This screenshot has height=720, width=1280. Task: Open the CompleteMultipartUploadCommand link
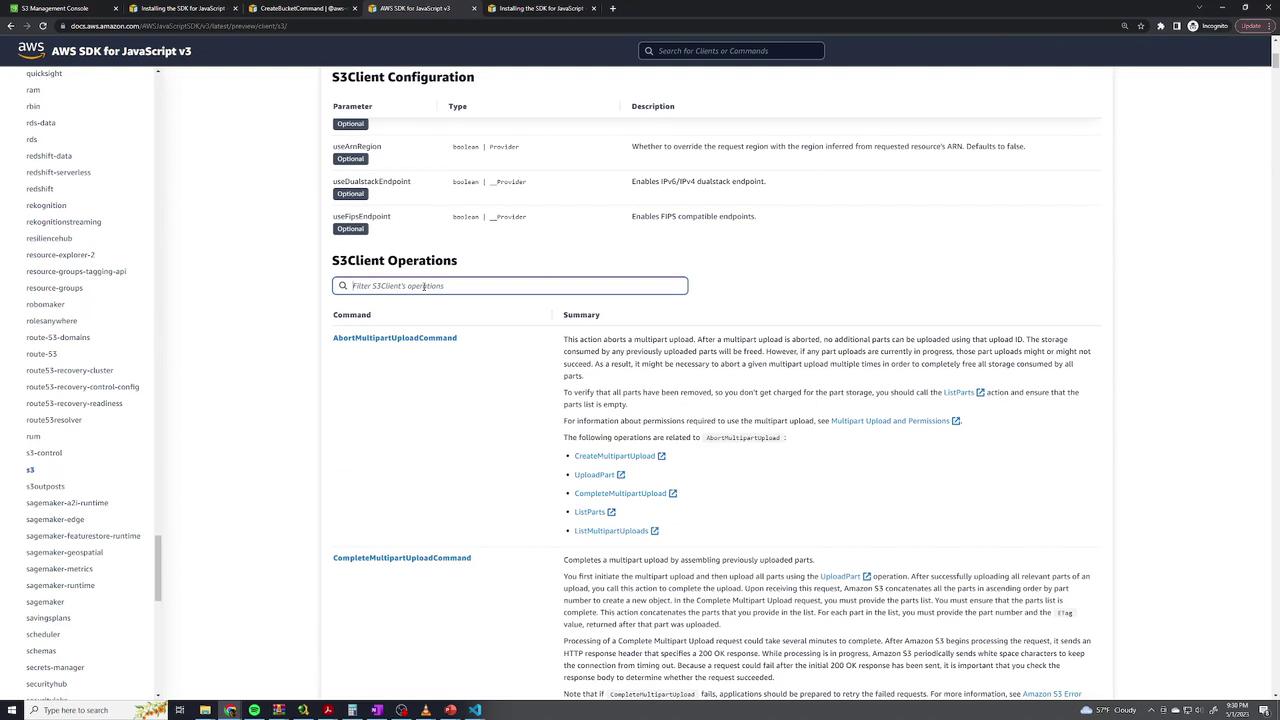click(x=402, y=558)
